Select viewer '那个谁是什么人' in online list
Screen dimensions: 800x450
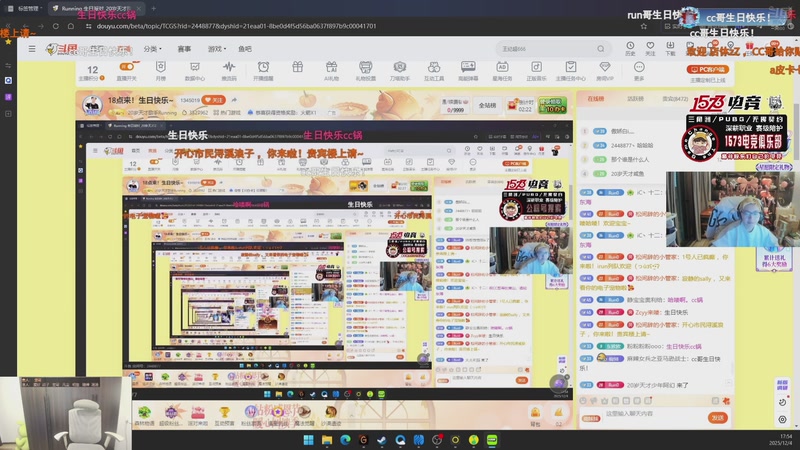tap(630, 160)
